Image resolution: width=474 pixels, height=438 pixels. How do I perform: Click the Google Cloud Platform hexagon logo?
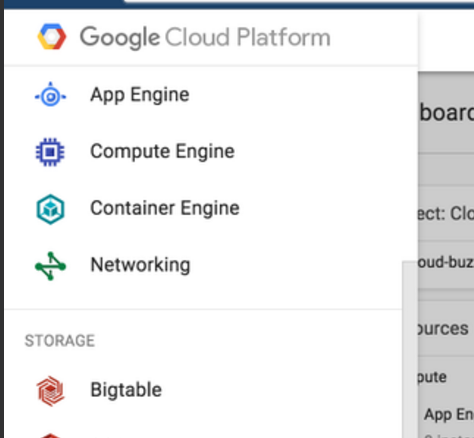(51, 37)
